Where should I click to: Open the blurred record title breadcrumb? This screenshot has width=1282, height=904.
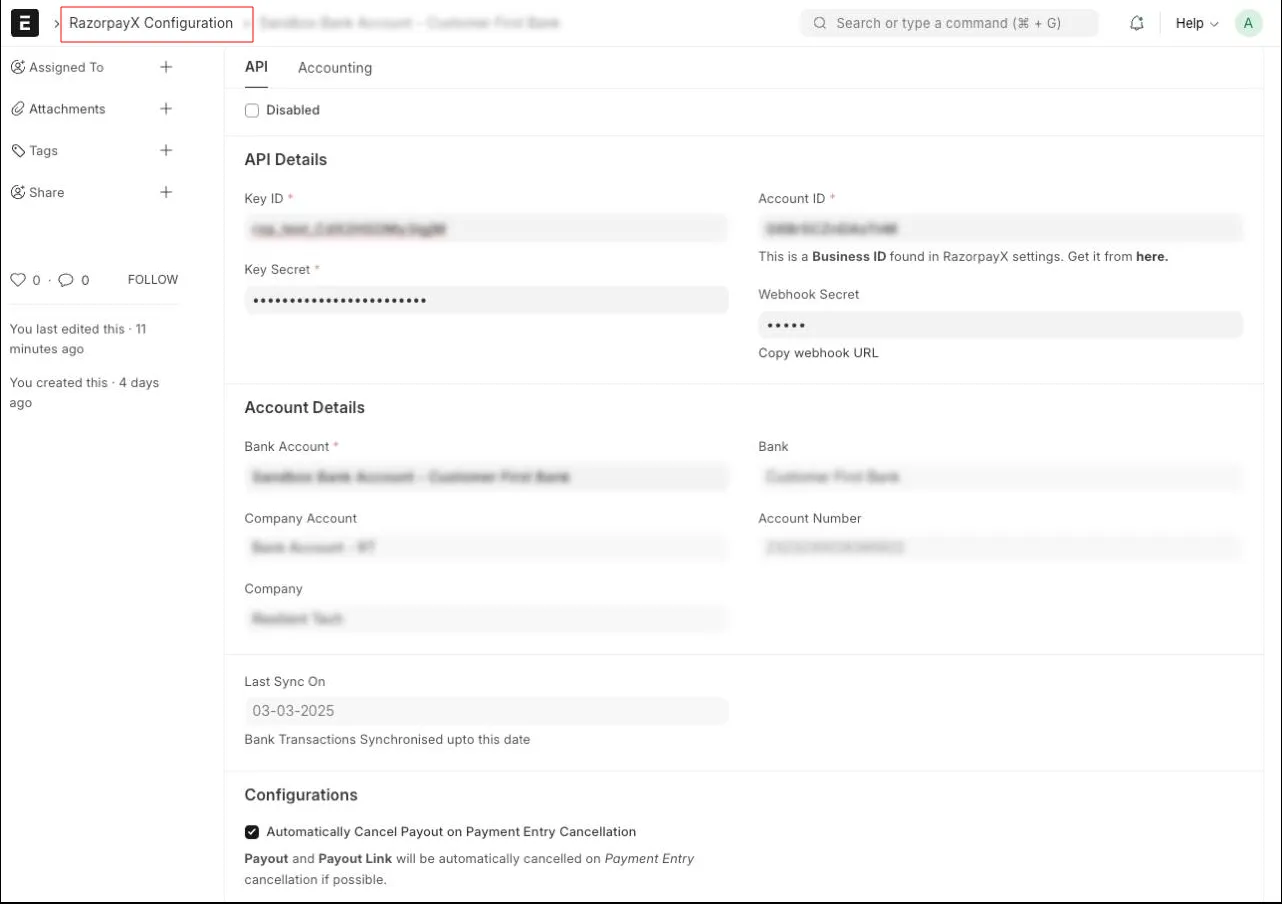410,22
